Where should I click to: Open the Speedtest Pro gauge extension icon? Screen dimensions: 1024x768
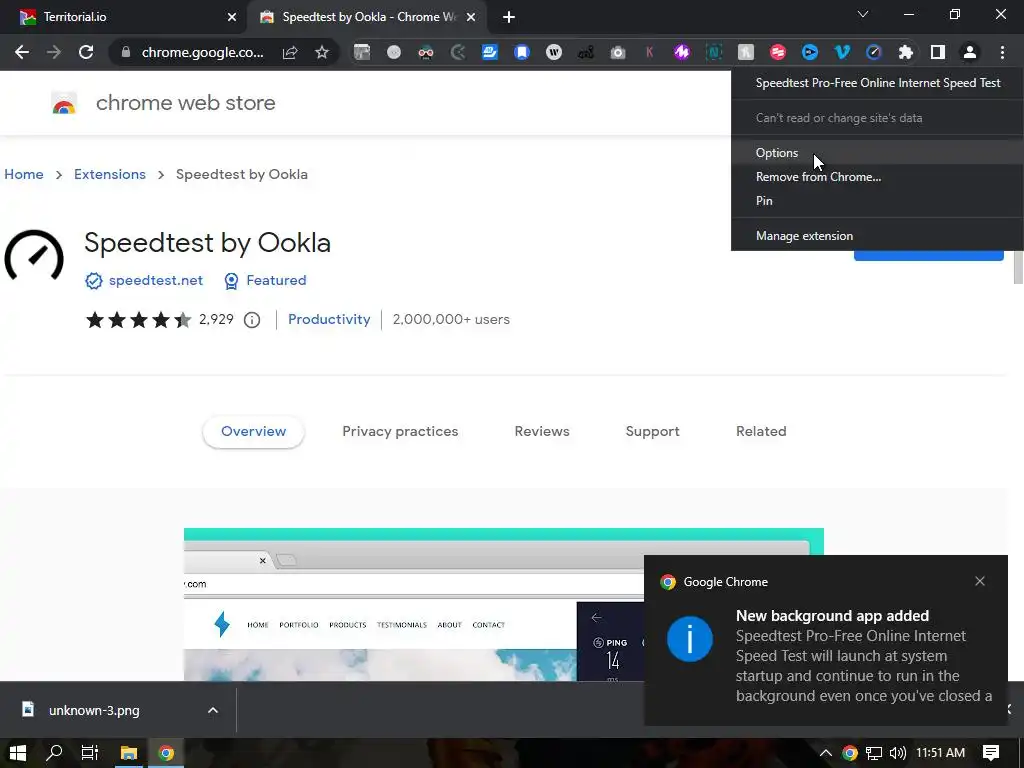click(874, 52)
